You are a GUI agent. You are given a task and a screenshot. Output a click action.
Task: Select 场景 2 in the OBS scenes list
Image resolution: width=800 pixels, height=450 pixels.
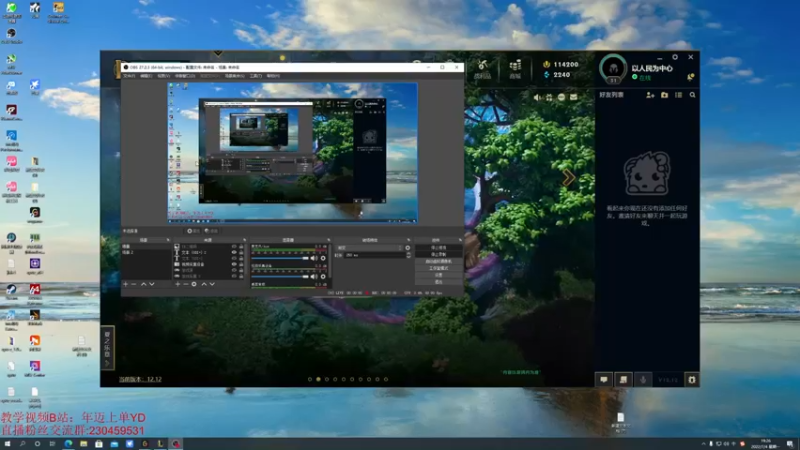coord(146,253)
